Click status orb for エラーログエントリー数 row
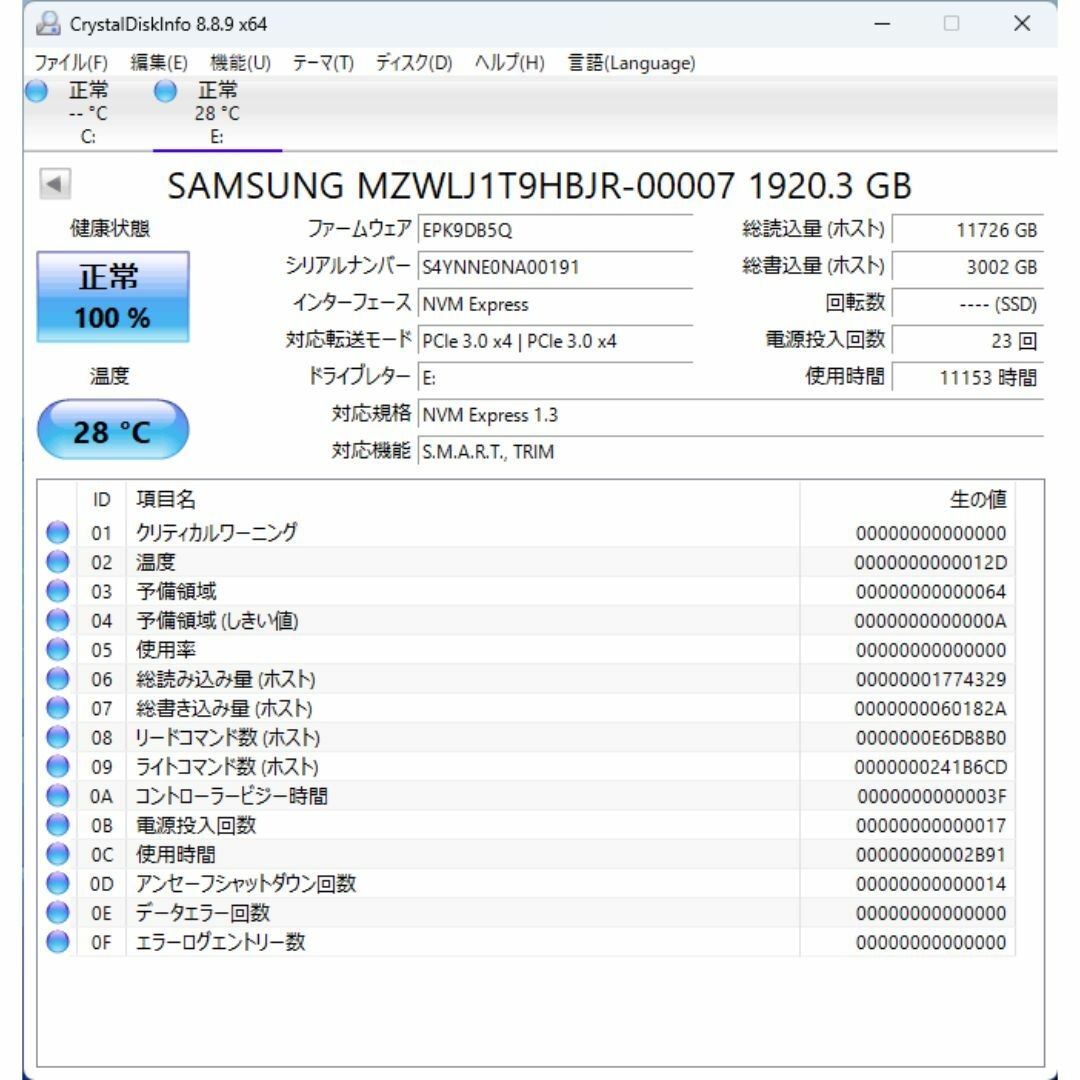The height and width of the screenshot is (1080, 1080). (58, 942)
